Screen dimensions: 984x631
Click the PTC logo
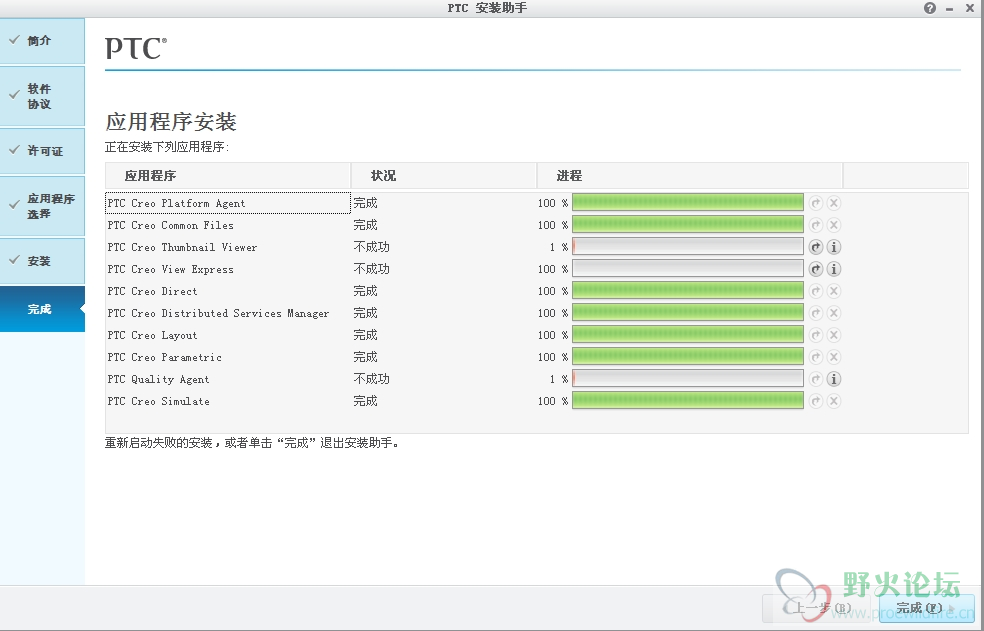coord(136,49)
